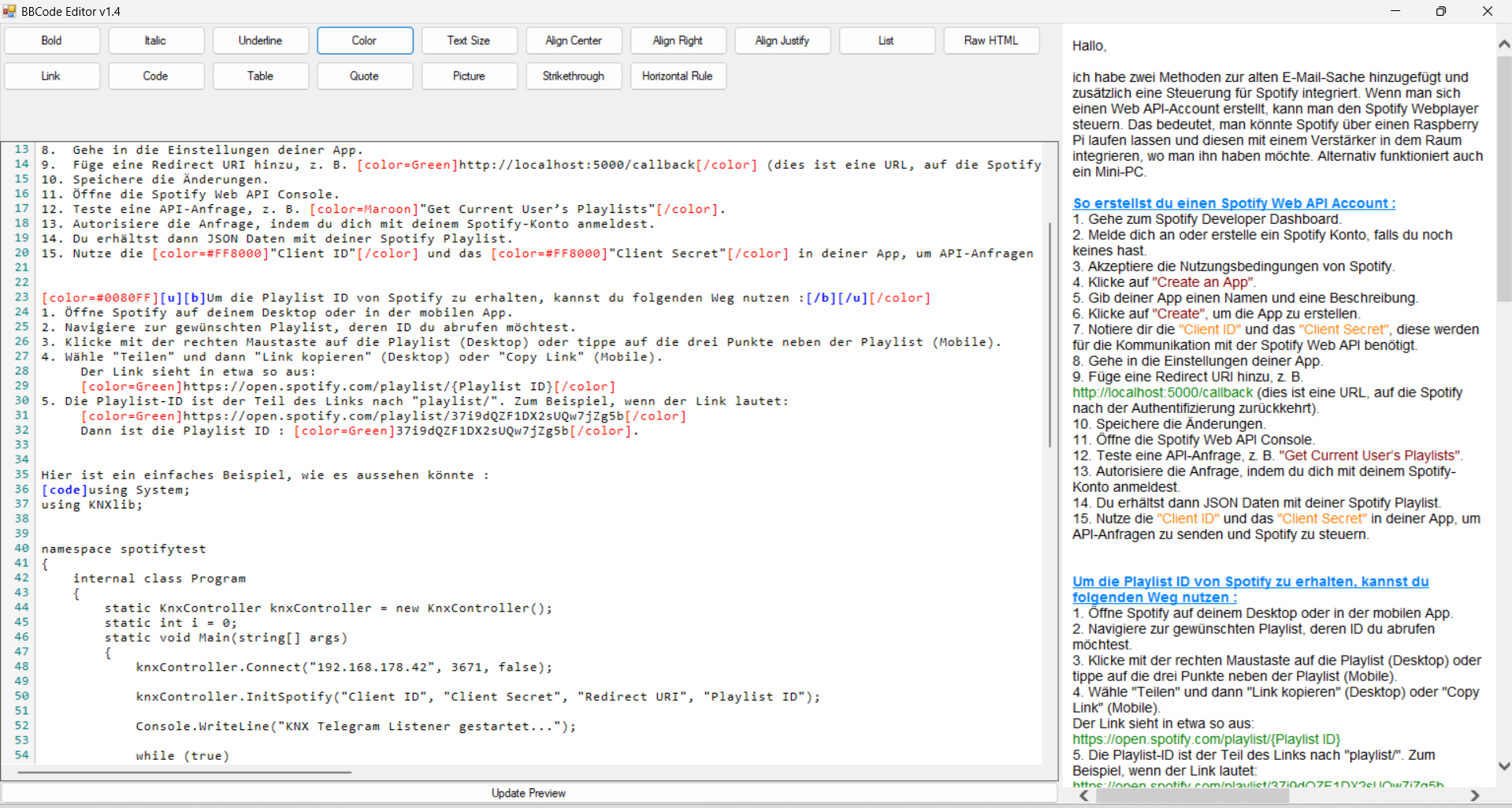Image resolution: width=1512 pixels, height=808 pixels.
Task: Click the '[color=#0080FF]' tag on line 23
Action: click(100, 298)
